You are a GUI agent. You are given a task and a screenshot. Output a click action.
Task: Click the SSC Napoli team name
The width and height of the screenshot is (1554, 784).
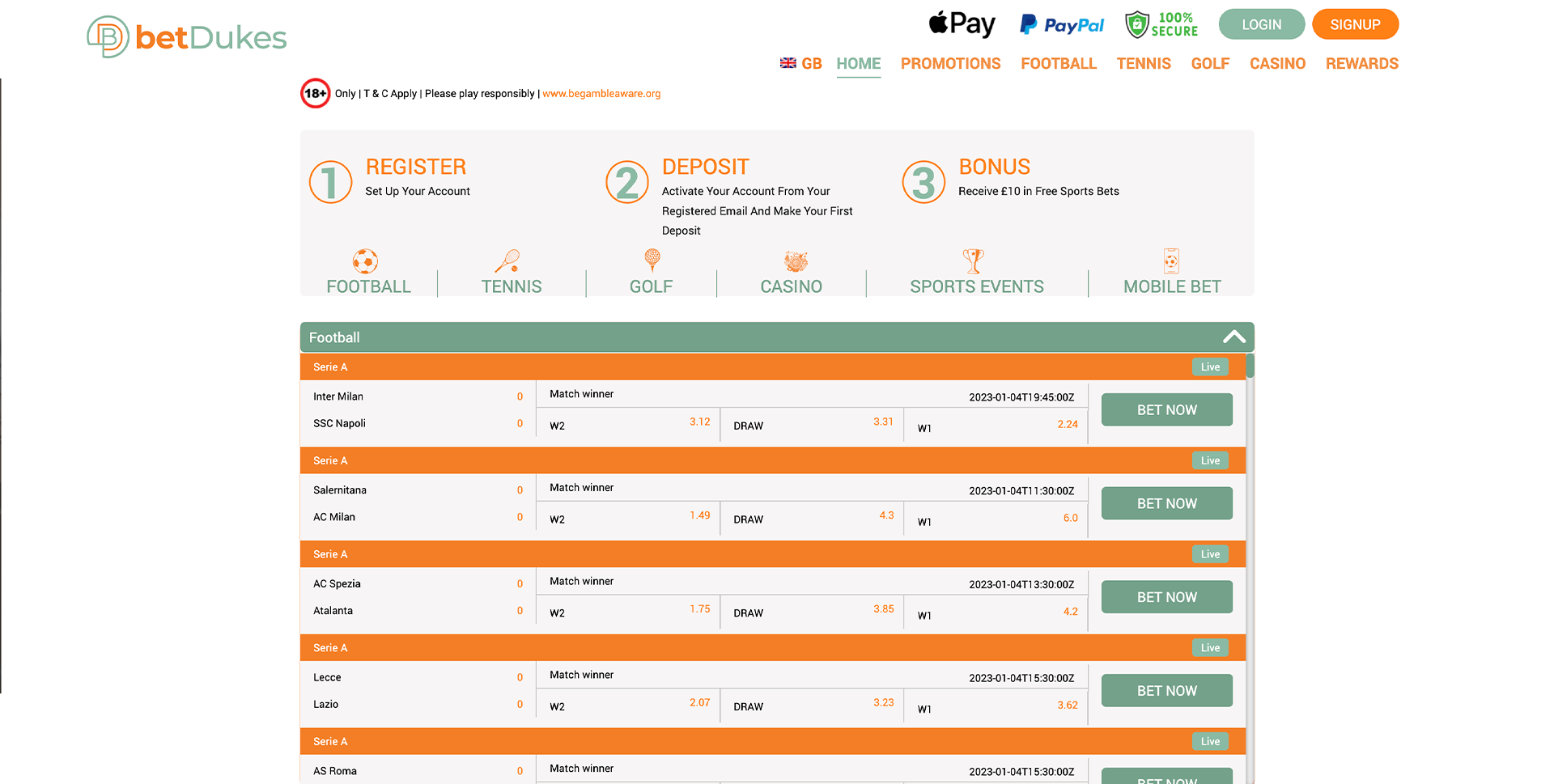[x=339, y=424]
